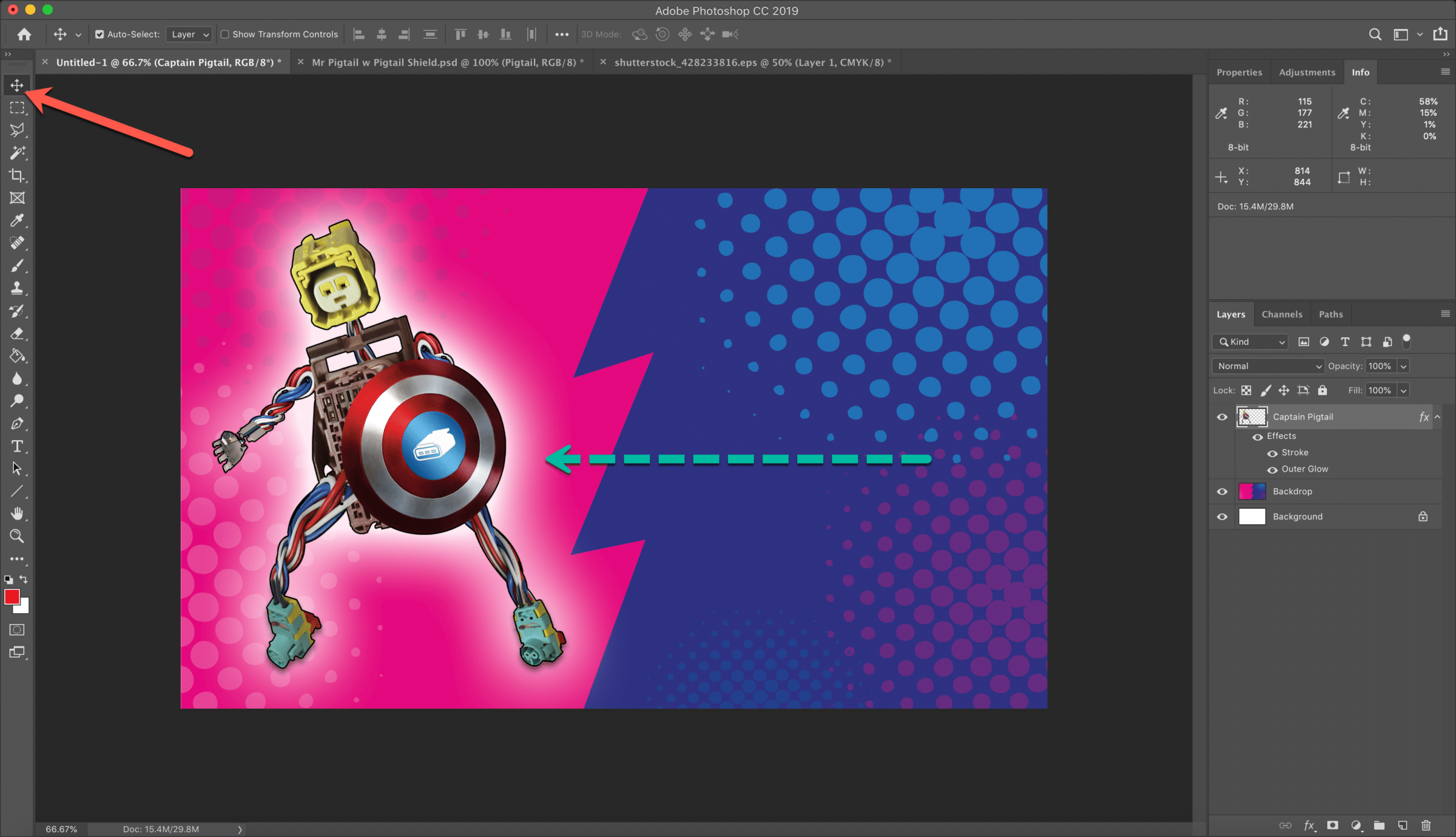Open the Normal blend mode dropdown
Screen dimensions: 1456x837
point(1268,366)
